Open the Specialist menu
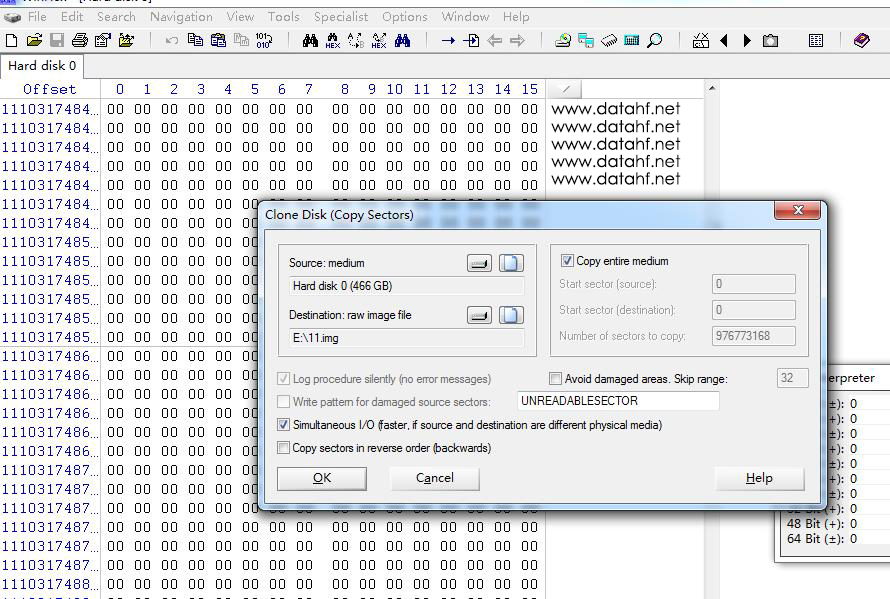This screenshot has height=599, width=890. pyautogui.click(x=342, y=17)
